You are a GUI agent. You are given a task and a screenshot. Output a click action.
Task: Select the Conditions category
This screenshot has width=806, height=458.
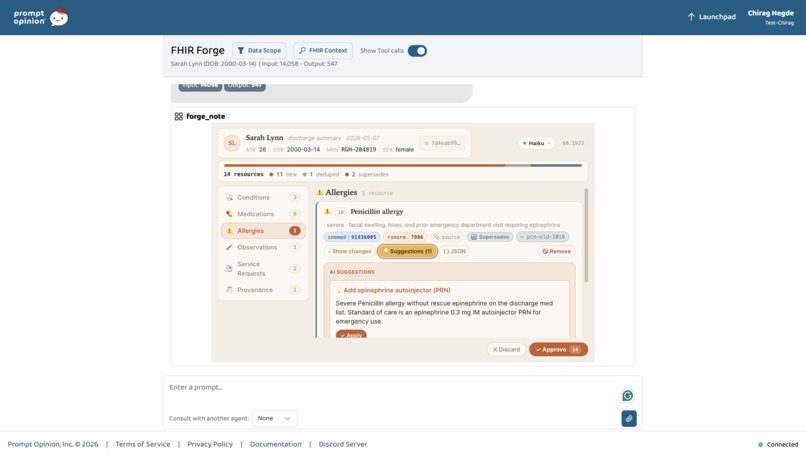(x=263, y=197)
